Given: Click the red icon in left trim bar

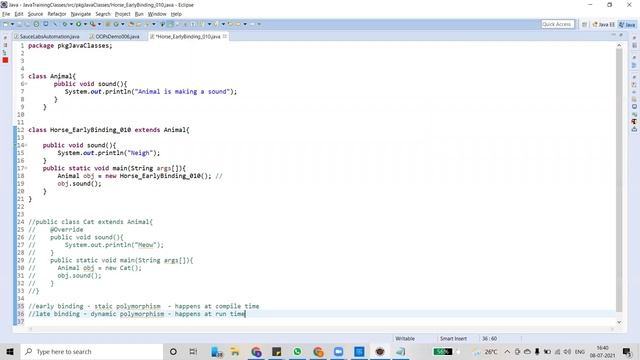Looking at the screenshot, I should click(5, 60).
